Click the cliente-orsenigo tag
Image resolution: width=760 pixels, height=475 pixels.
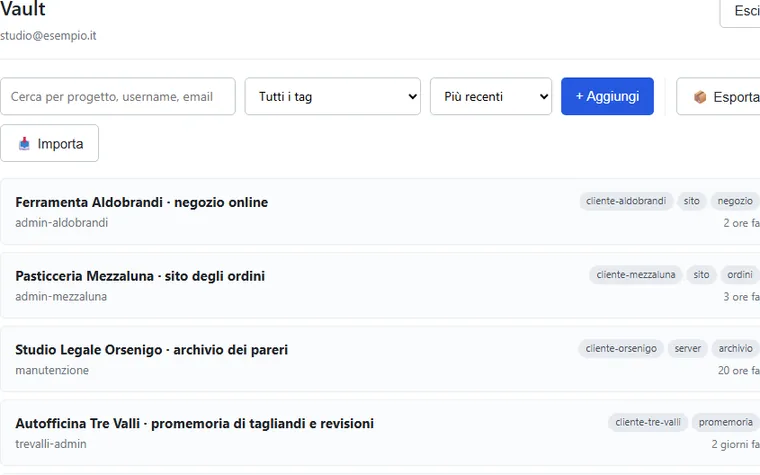click(x=621, y=348)
